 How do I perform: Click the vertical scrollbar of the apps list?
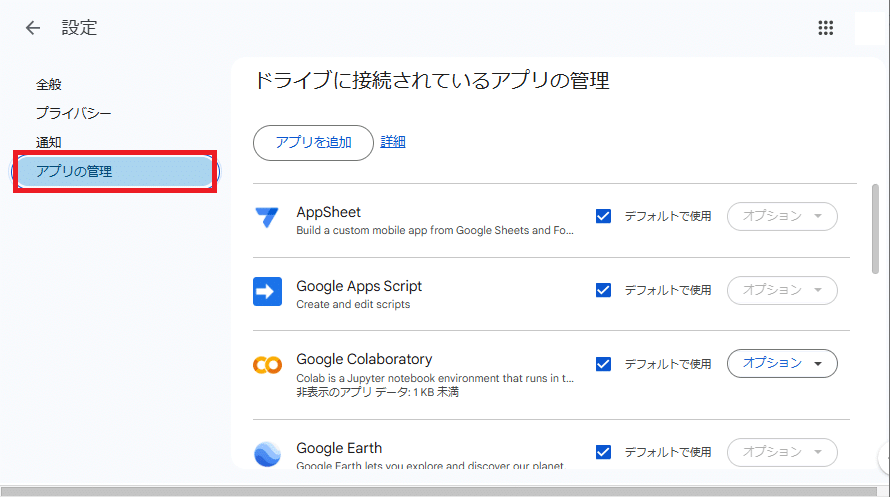875,229
